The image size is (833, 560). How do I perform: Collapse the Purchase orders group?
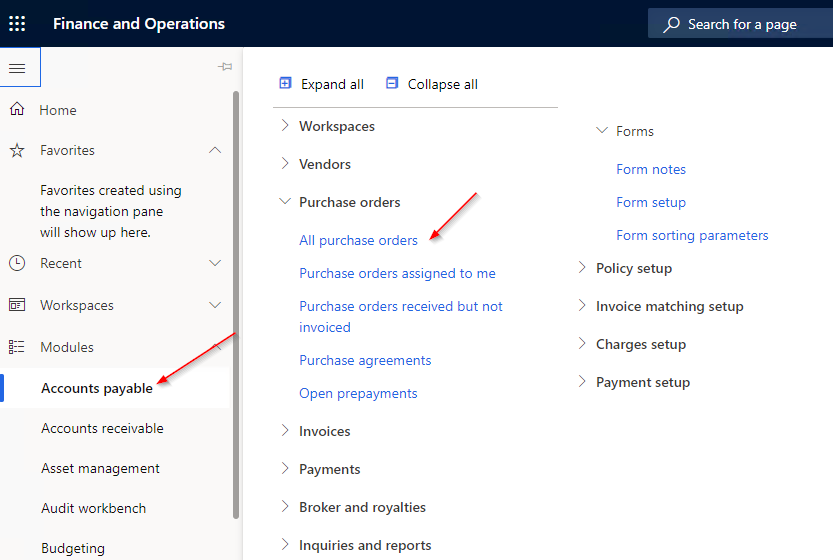click(285, 201)
